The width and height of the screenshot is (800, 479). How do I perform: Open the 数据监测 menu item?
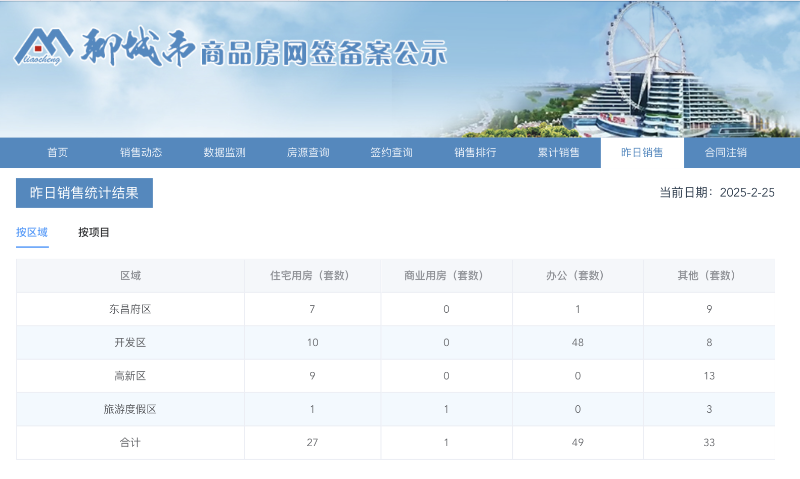click(224, 153)
